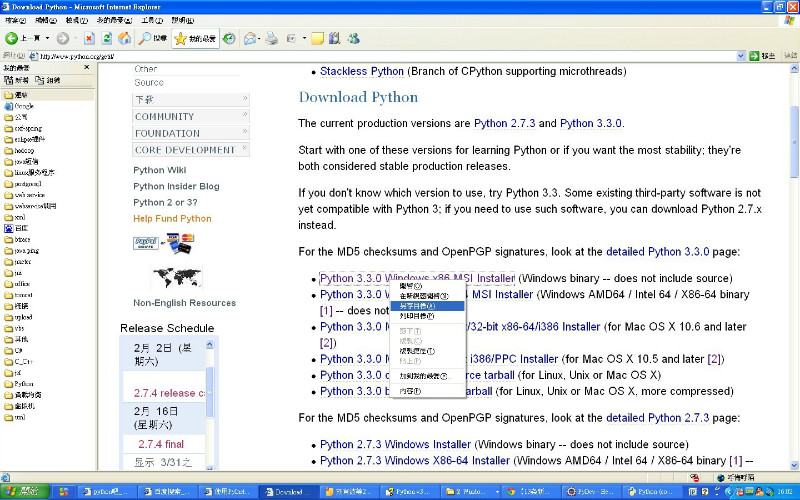800x500 pixels.
Task: Open the address bar dropdown arrow
Action: [x=741, y=56]
